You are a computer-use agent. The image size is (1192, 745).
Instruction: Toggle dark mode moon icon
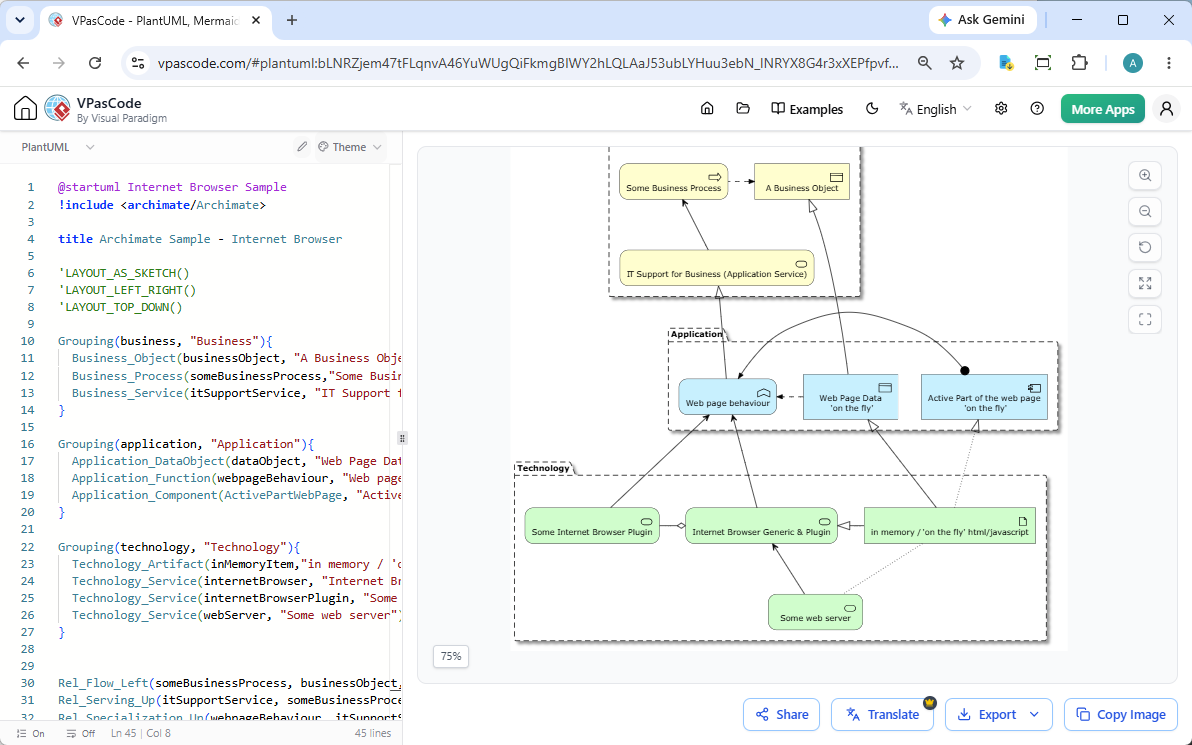coord(872,109)
